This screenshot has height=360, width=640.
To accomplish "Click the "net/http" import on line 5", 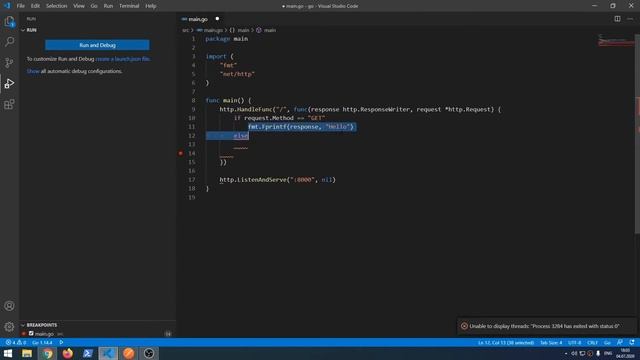I will point(237,74).
